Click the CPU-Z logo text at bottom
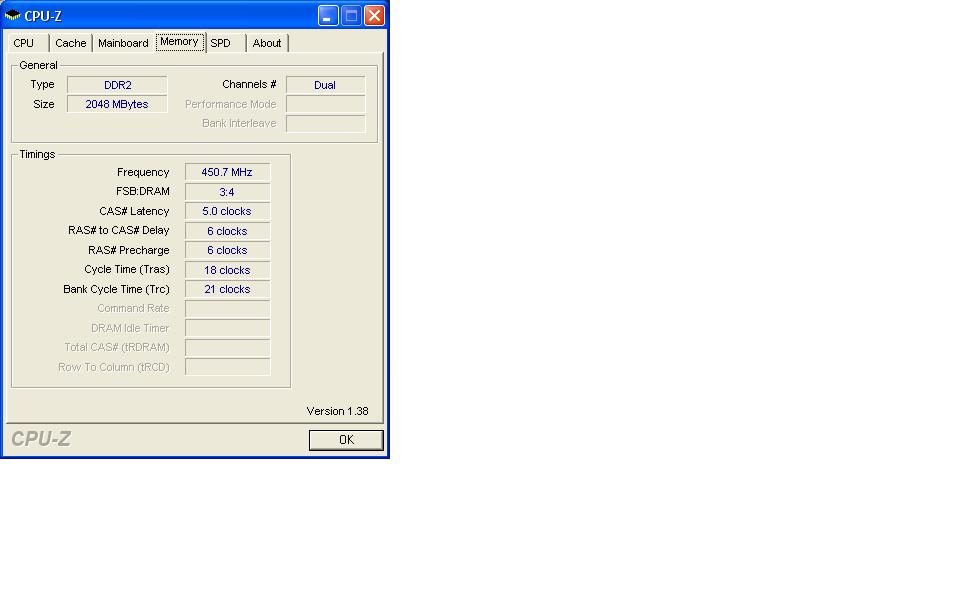The image size is (960, 600). pyautogui.click(x=41, y=438)
